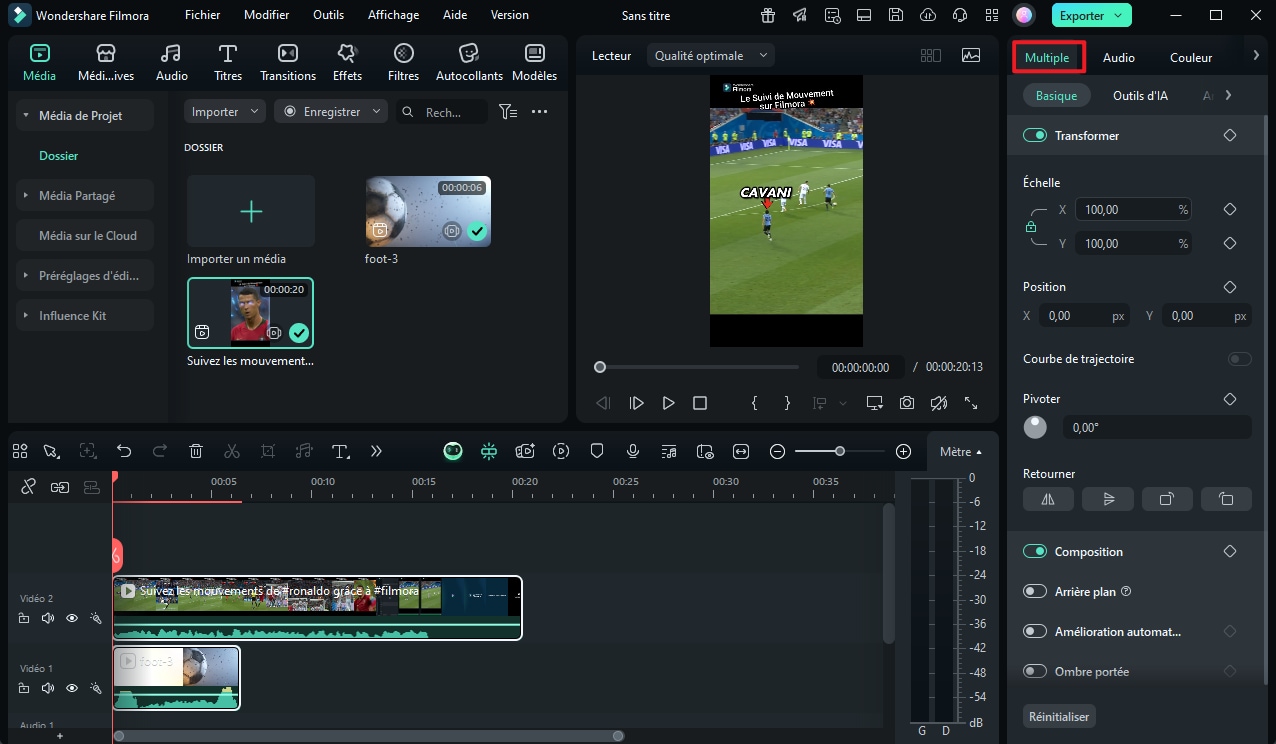Click the delete trash icon in timeline toolbar
Viewport: 1276px width, 744px height.
pos(196,451)
